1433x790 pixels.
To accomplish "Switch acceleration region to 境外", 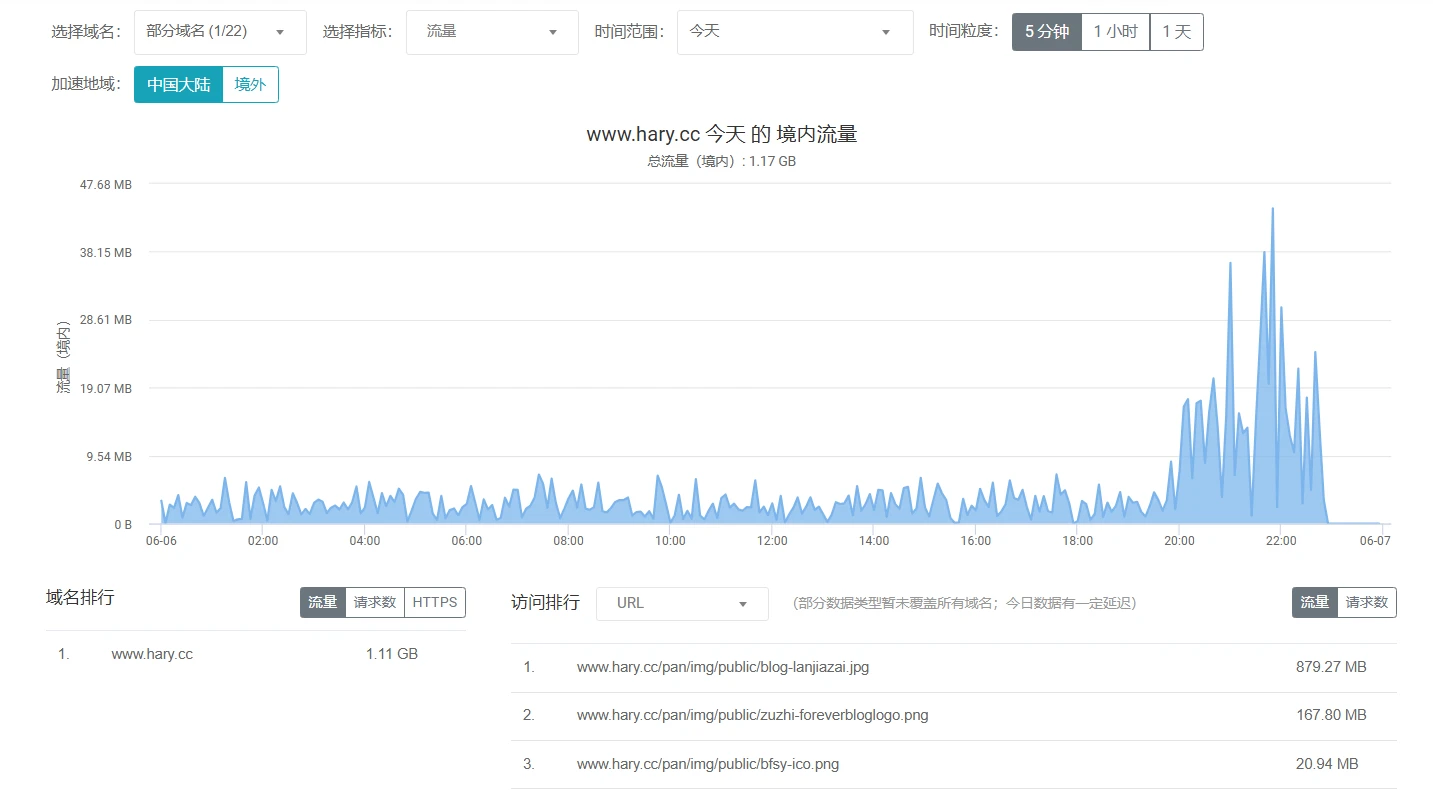I will pyautogui.click(x=250, y=85).
